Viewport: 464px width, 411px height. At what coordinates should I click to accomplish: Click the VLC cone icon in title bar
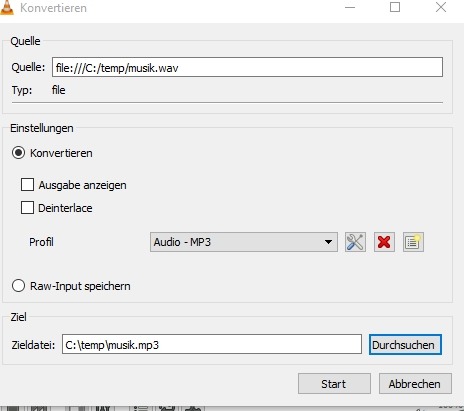coord(7,7)
